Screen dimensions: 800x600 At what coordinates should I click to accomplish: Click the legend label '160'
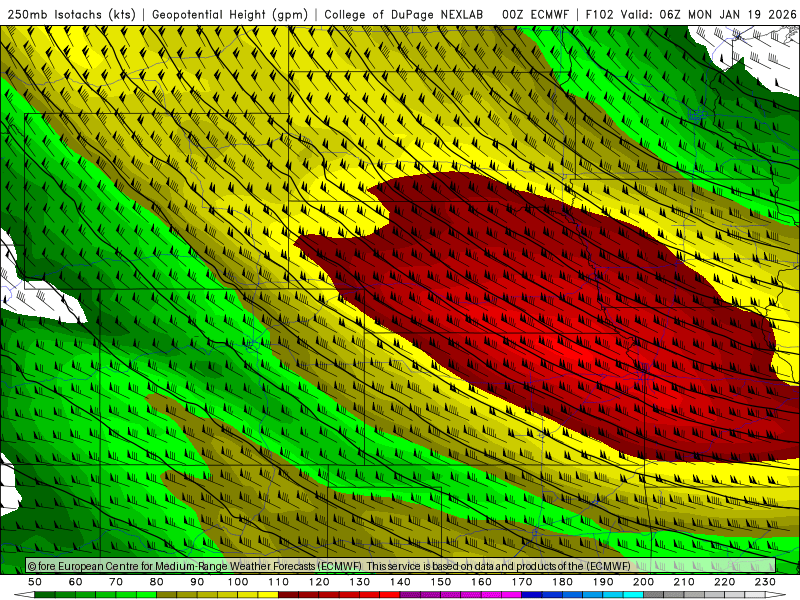[x=481, y=582]
